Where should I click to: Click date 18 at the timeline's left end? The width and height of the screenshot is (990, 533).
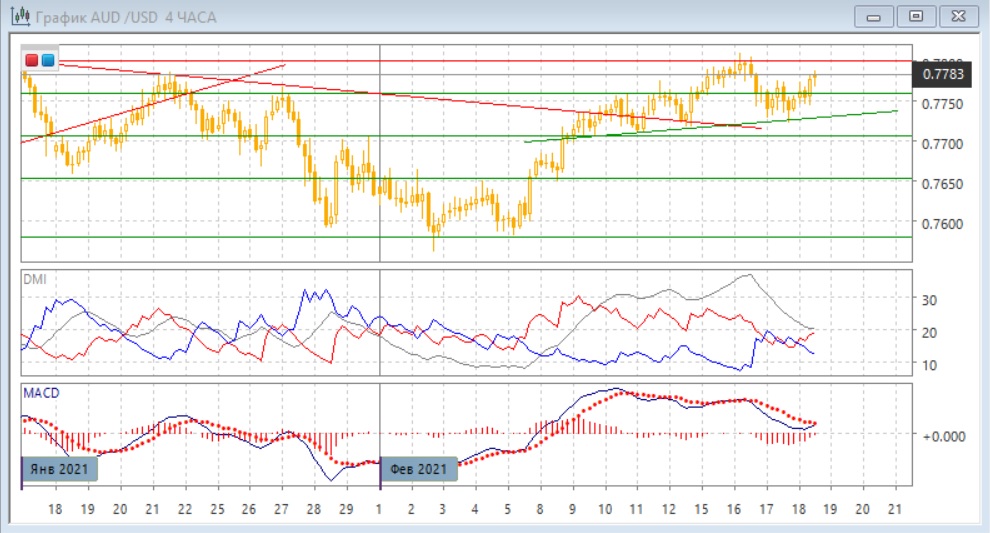point(56,509)
